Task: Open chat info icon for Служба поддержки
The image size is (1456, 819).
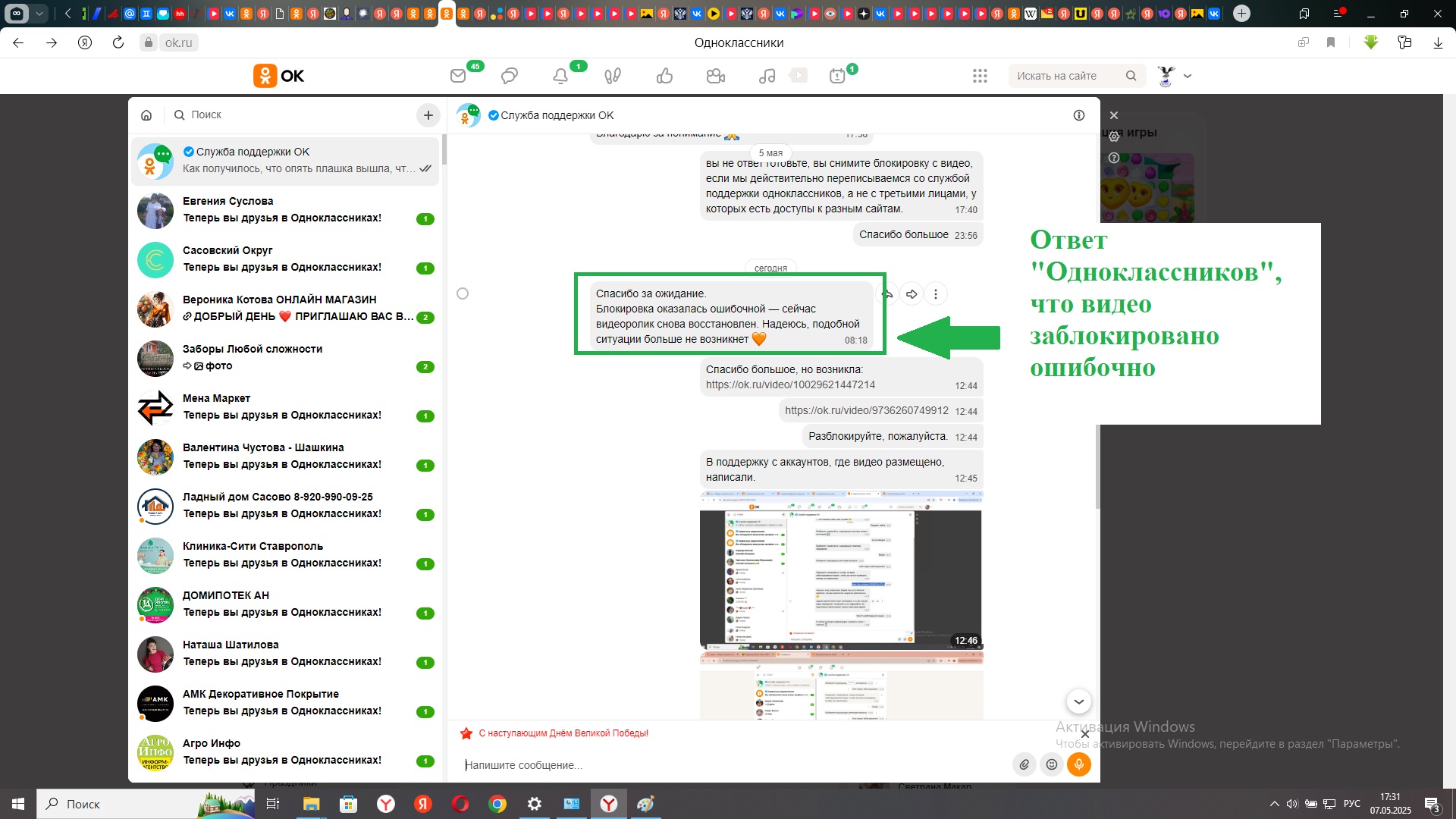Action: [x=1079, y=115]
